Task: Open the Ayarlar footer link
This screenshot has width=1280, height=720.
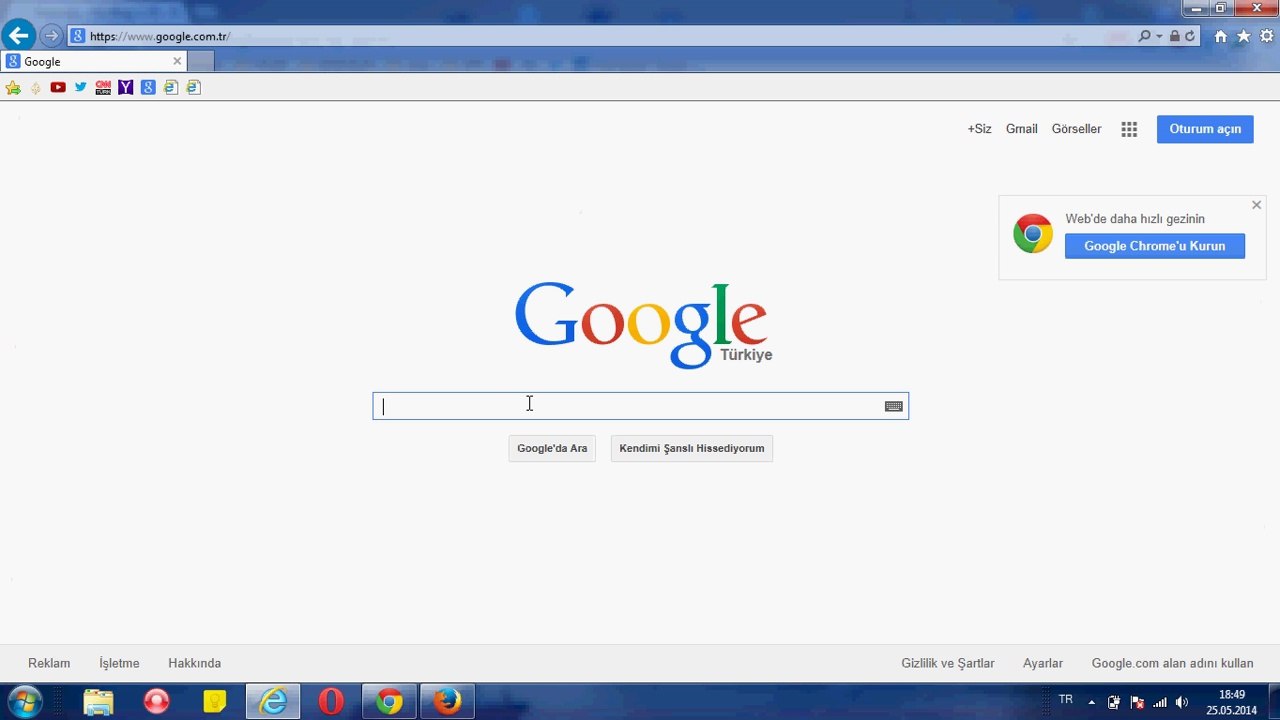Action: point(1043,663)
